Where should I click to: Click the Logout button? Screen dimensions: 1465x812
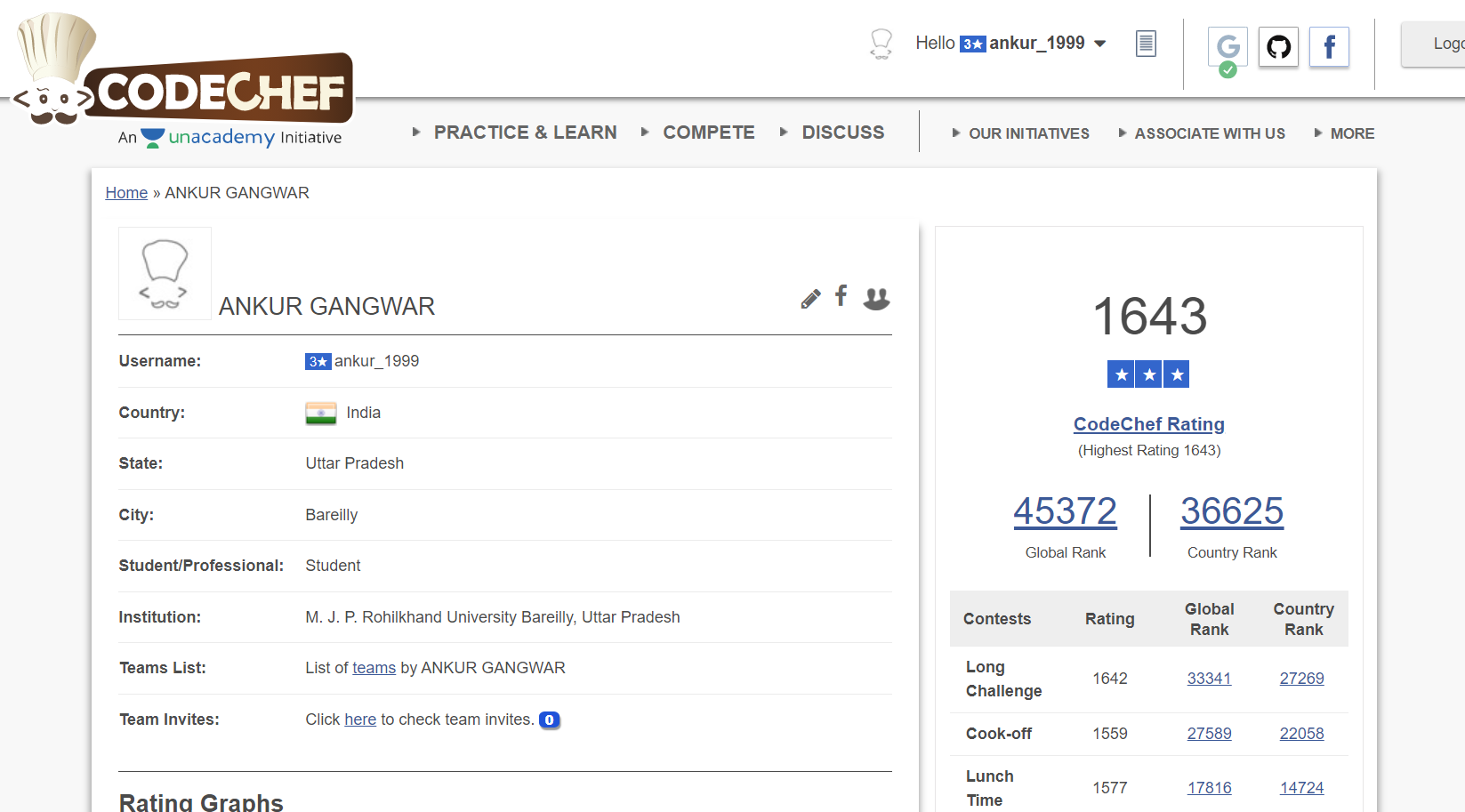click(1434, 44)
